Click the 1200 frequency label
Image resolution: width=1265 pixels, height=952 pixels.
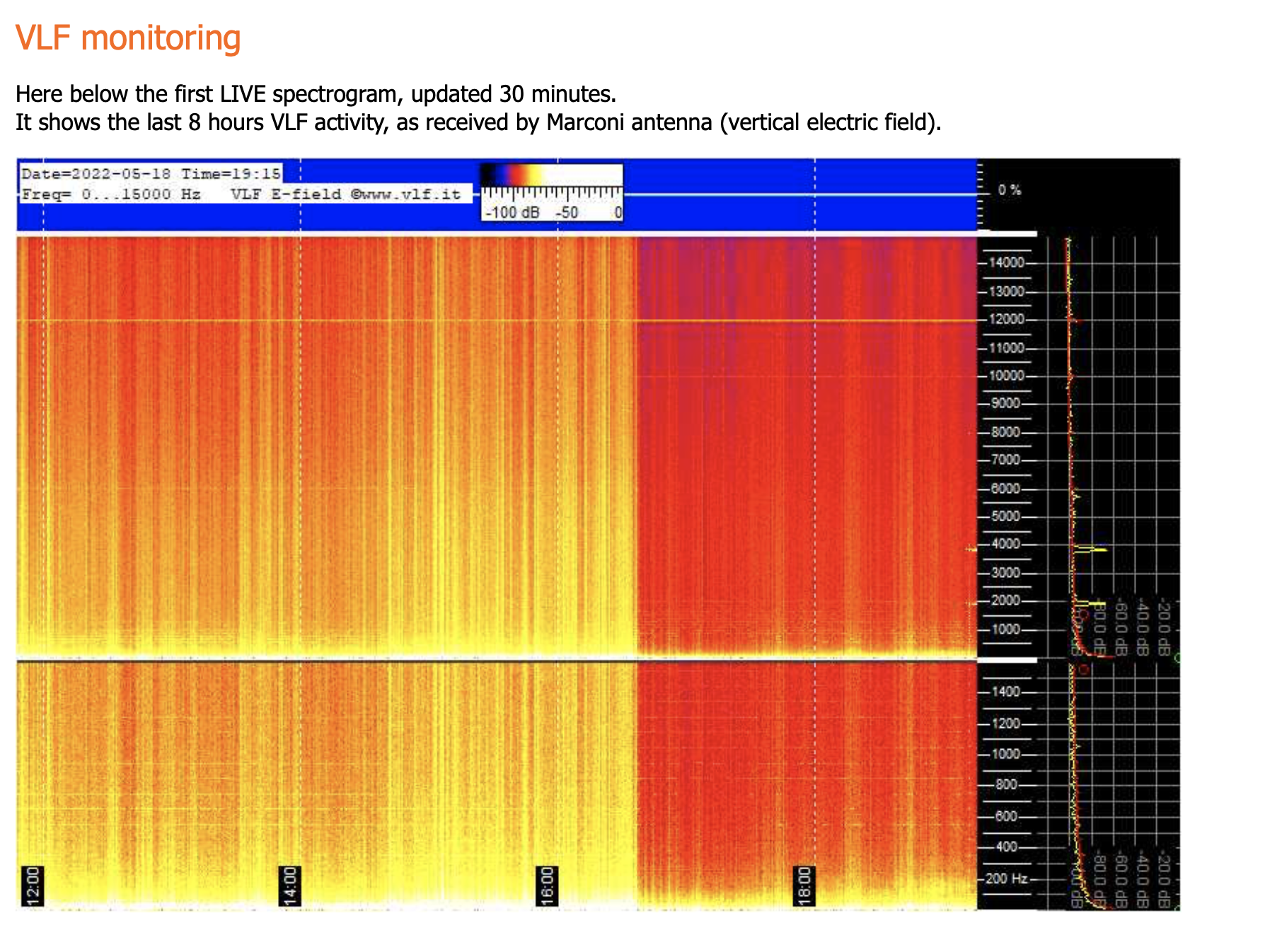pyautogui.click(x=1006, y=724)
